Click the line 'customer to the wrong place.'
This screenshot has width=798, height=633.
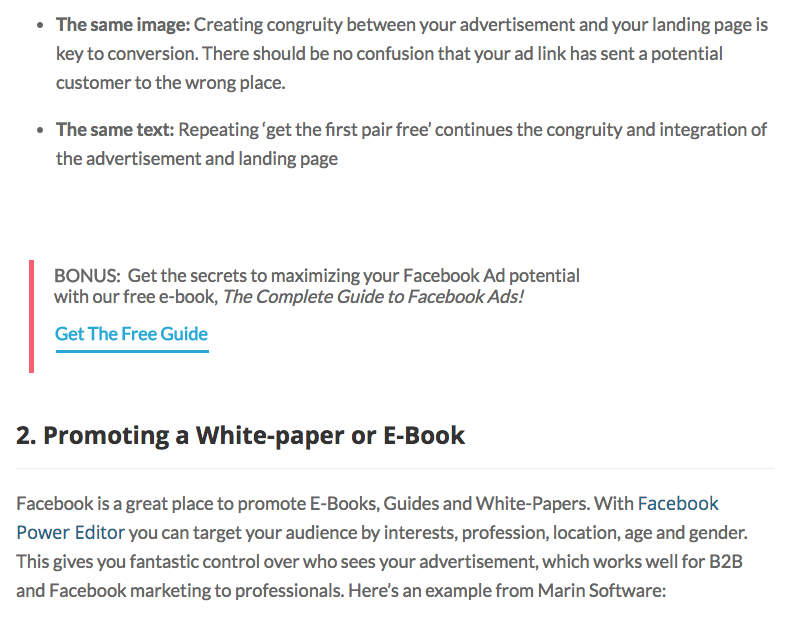point(170,83)
